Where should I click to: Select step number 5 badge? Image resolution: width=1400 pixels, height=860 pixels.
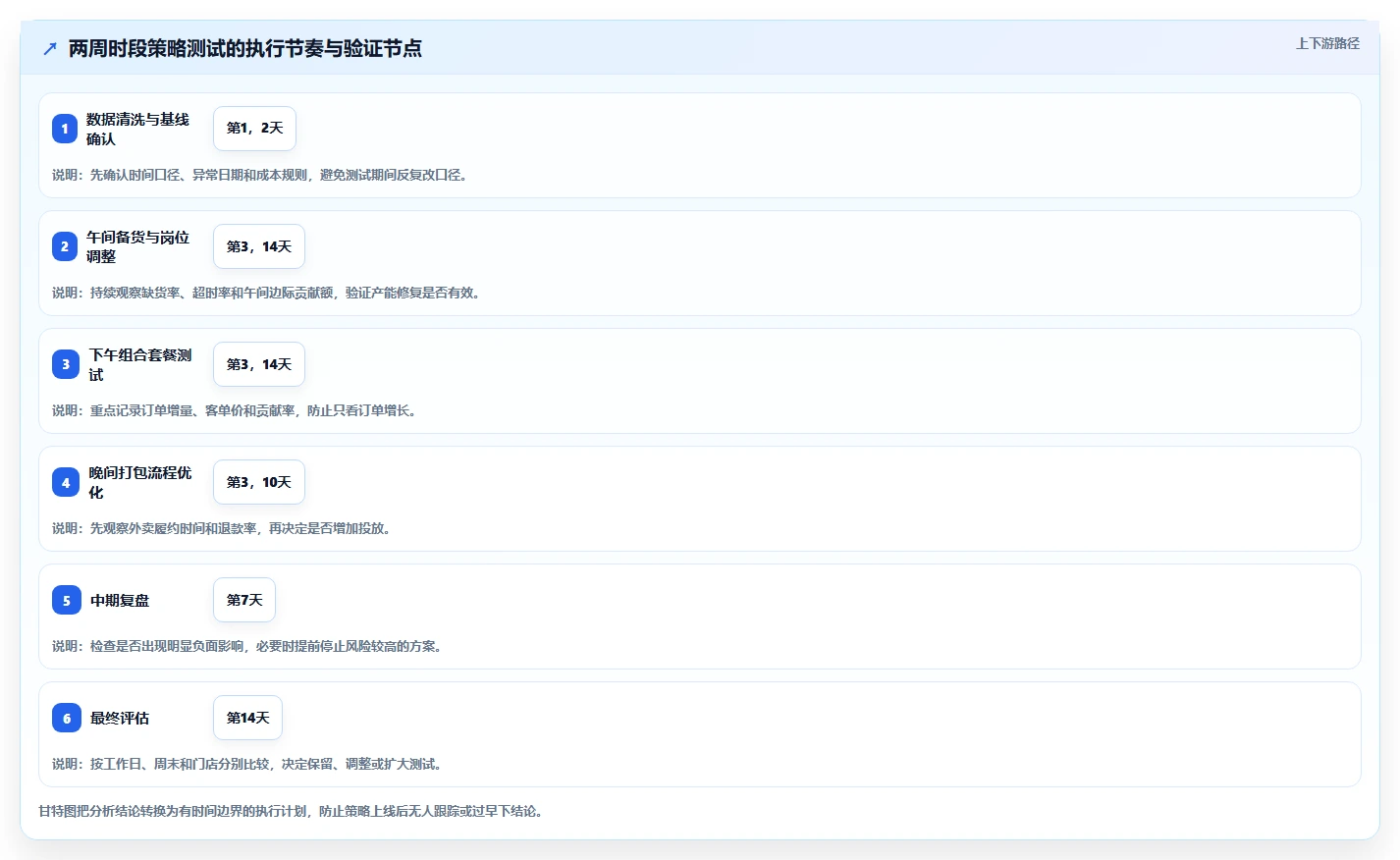click(67, 600)
